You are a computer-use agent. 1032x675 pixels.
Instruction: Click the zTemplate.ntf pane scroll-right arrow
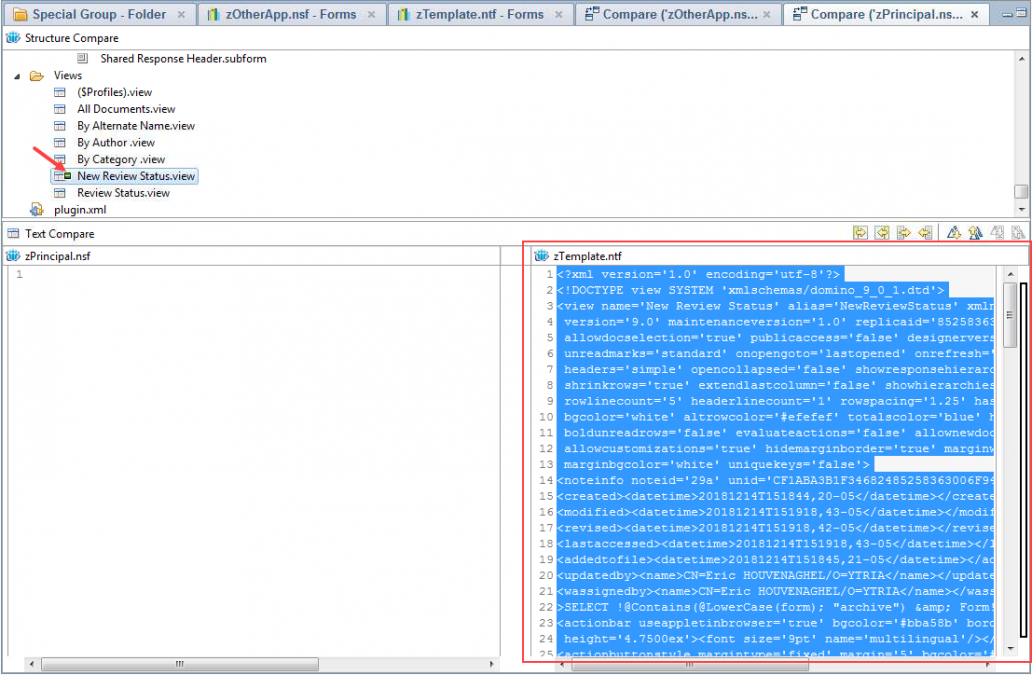click(x=987, y=664)
